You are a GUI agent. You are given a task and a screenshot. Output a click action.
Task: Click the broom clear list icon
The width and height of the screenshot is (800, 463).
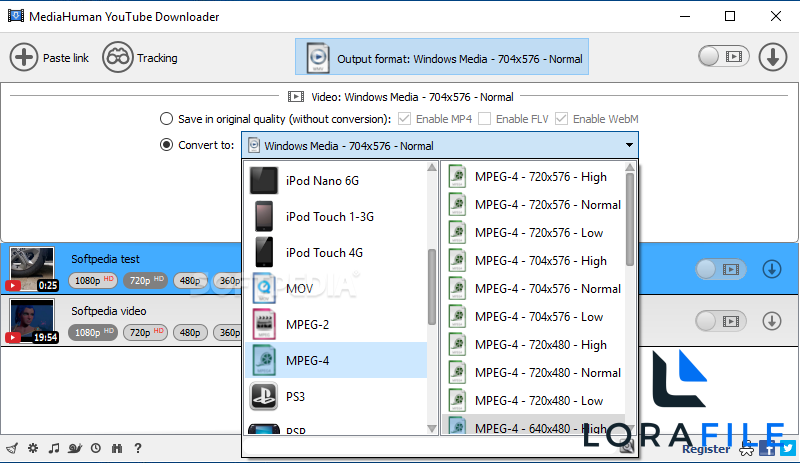[12, 448]
